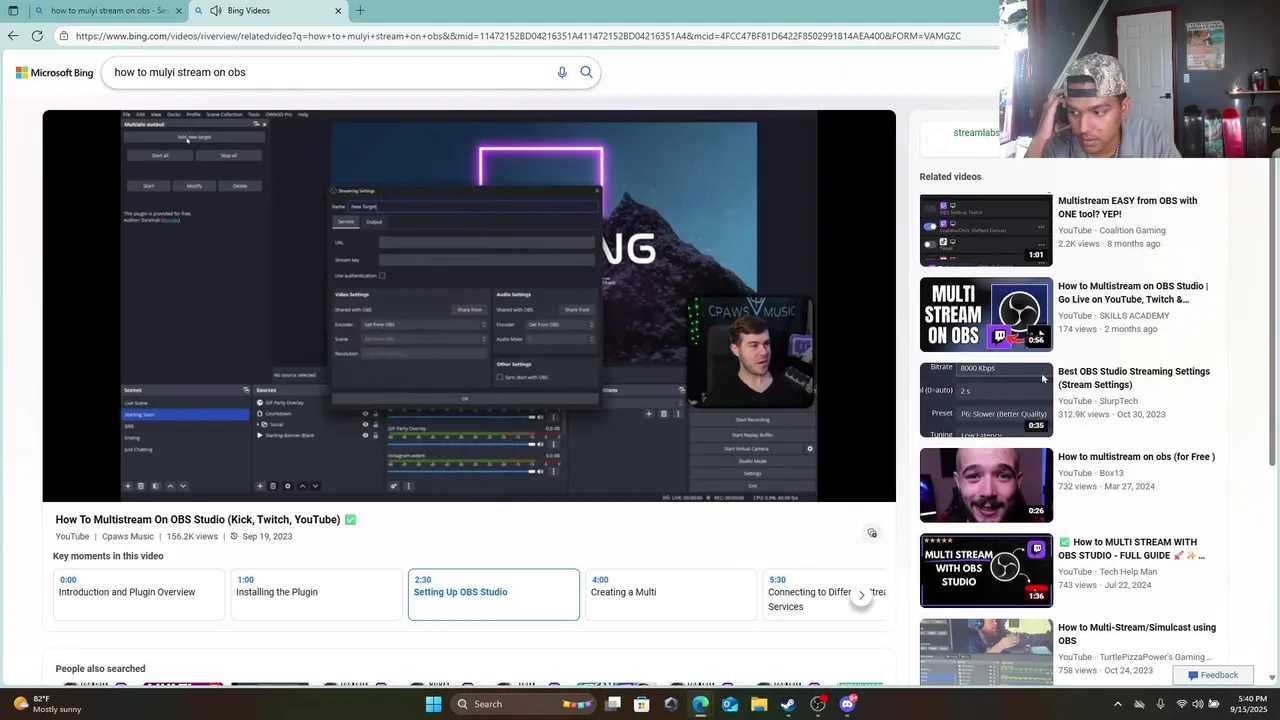This screenshot has width=1280, height=720.
Task: Open Tech Help Man multi stream thumbnail
Action: click(986, 571)
